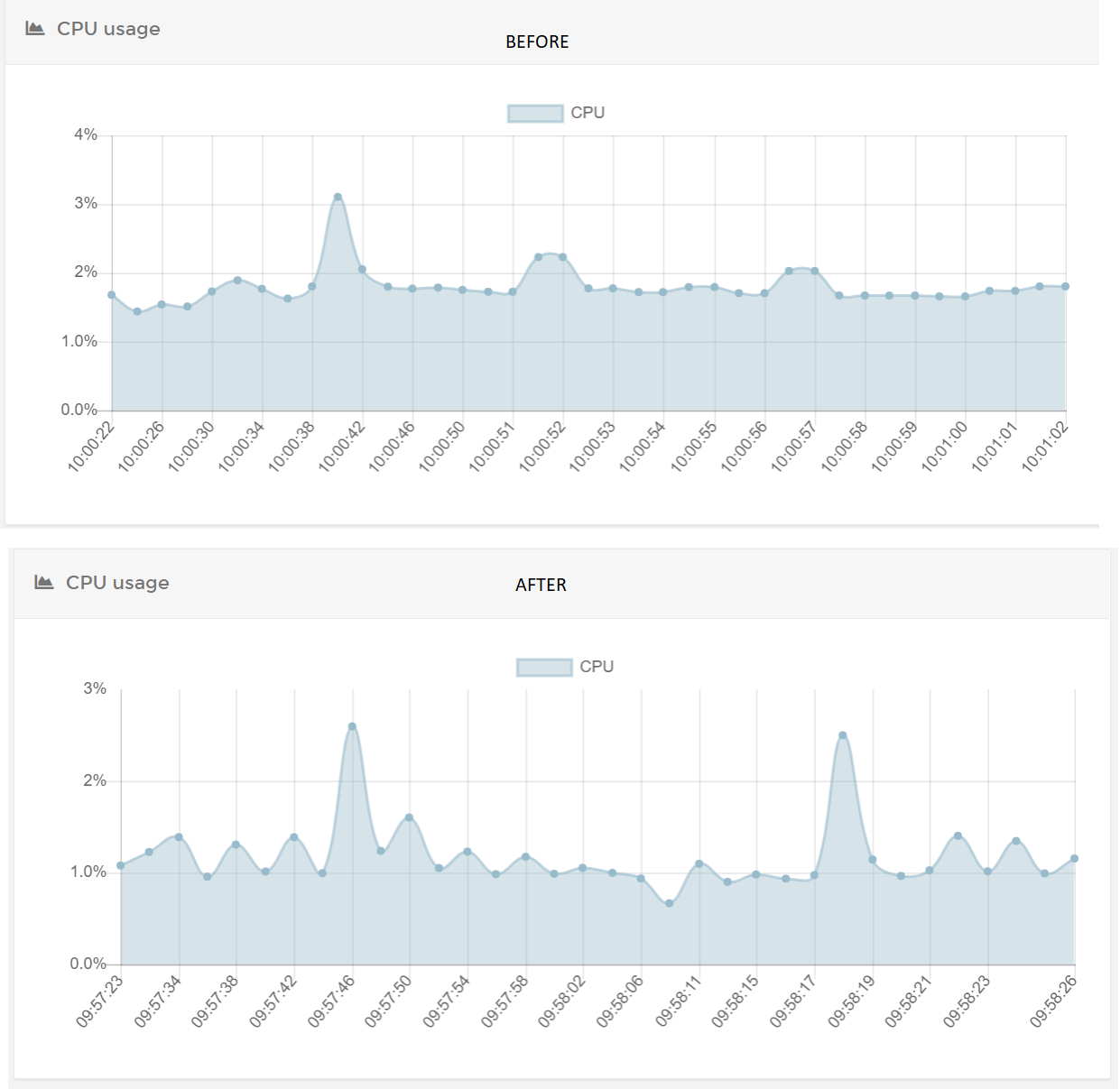Image resolution: width=1120 pixels, height=1089 pixels.
Task: Click the 09:58:02 x-axis label
Action: 562,1001
